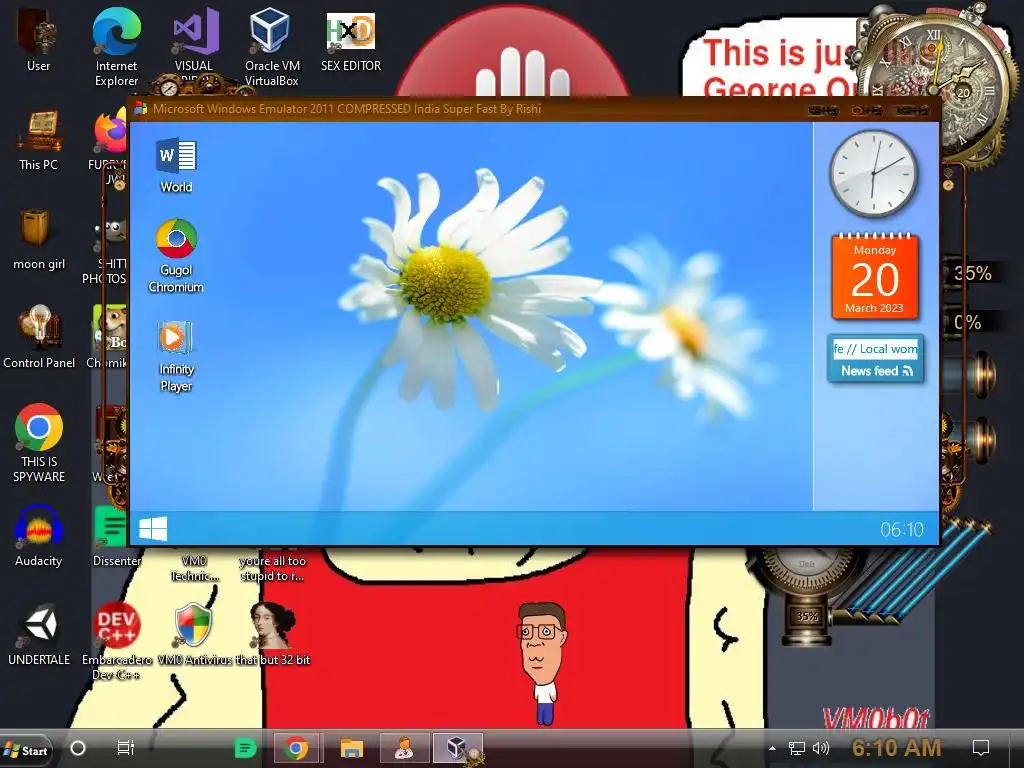Open Internet Explorer Edge icon
1024x768 pixels.
point(116,47)
